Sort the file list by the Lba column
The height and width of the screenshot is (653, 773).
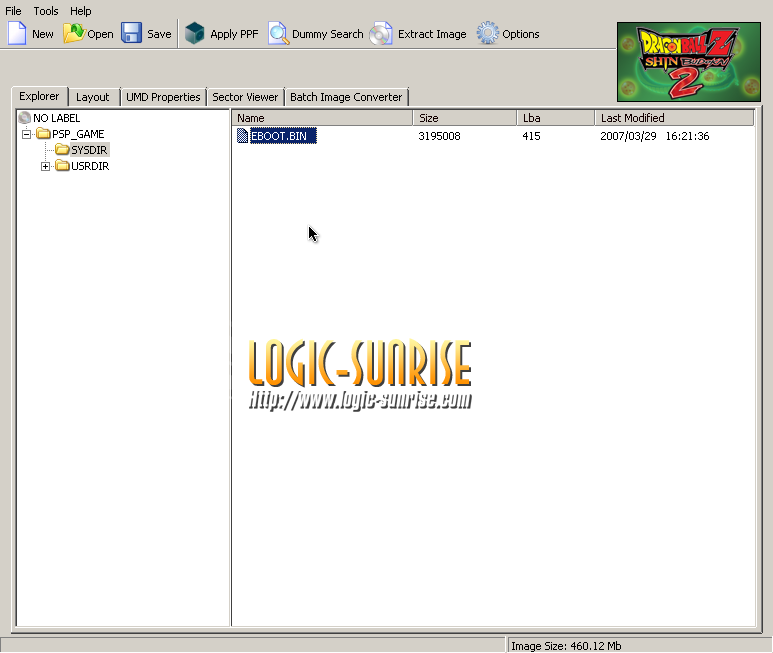point(556,118)
